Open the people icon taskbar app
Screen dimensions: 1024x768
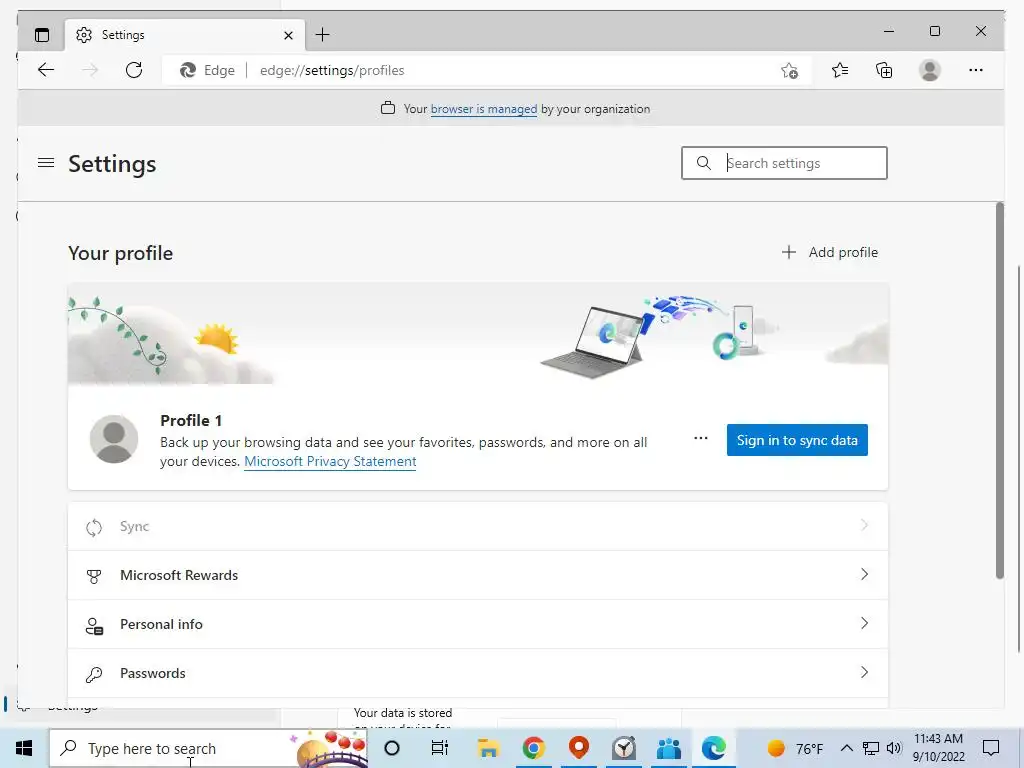tap(669, 748)
